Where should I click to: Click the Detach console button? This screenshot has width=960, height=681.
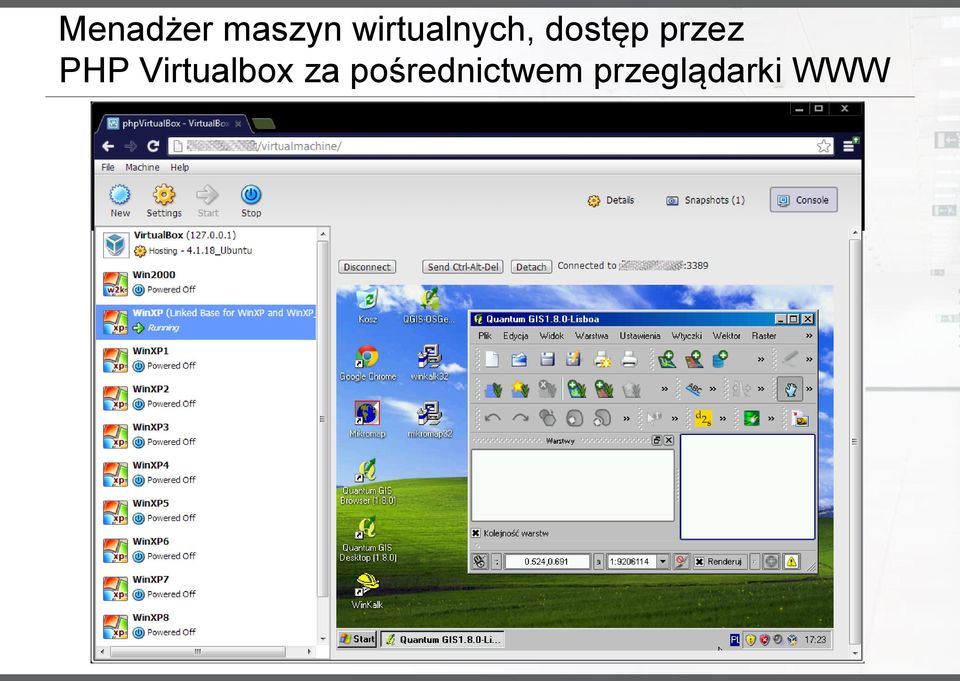coord(531,267)
